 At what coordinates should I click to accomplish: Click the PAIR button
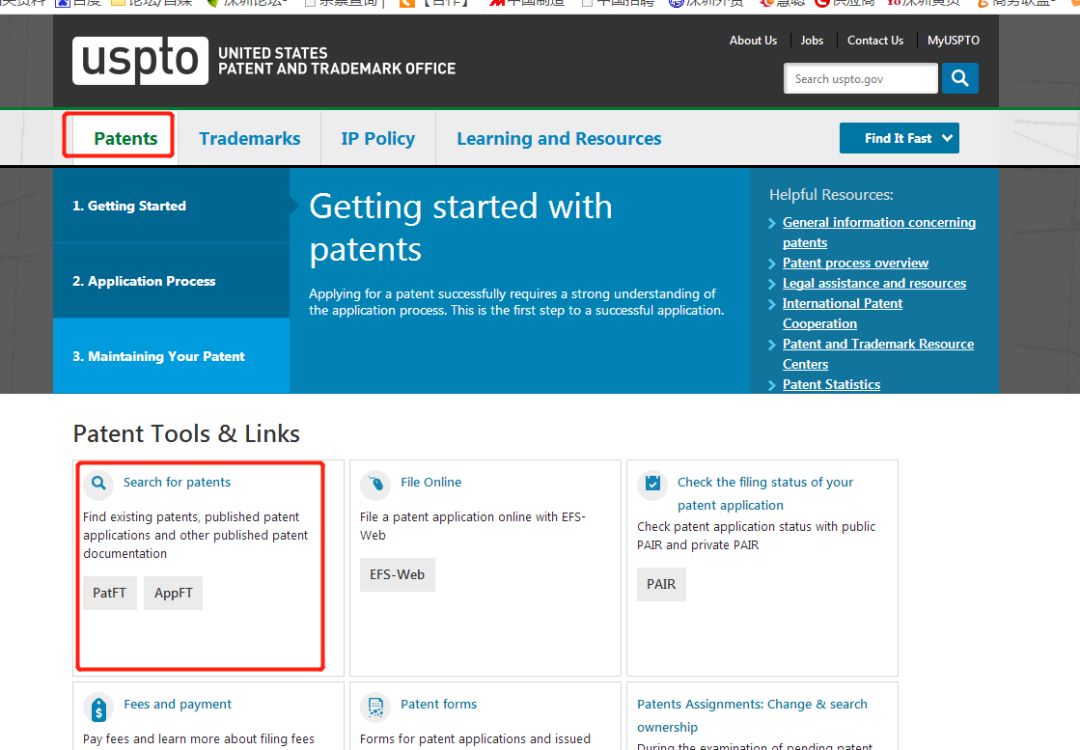click(661, 584)
